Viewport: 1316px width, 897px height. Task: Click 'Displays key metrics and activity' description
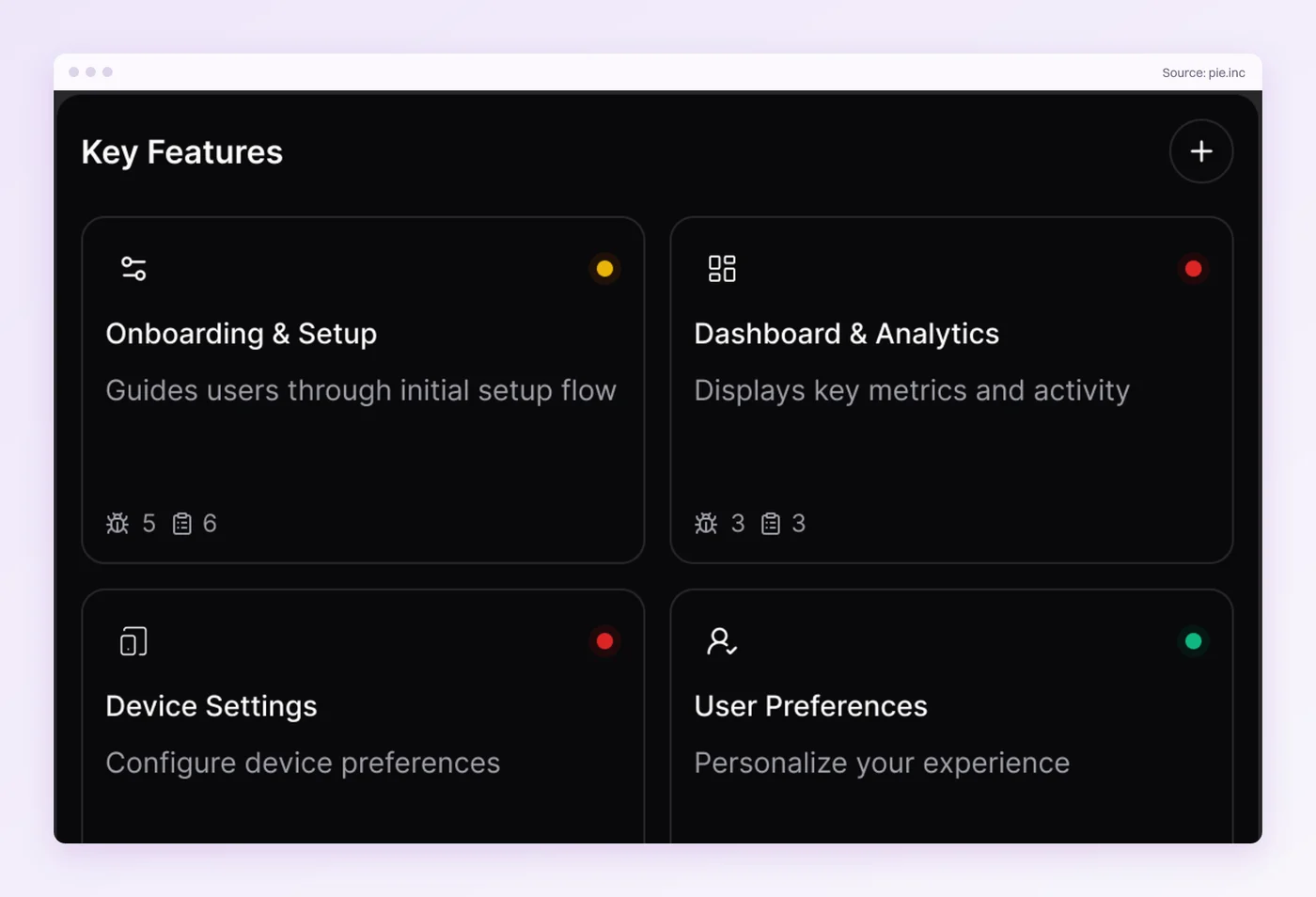[x=912, y=391]
